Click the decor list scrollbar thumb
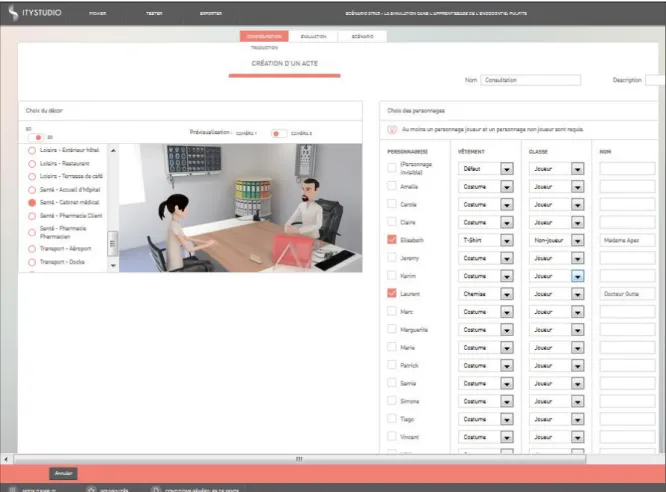Viewport: 666px width, 492px height. click(113, 243)
